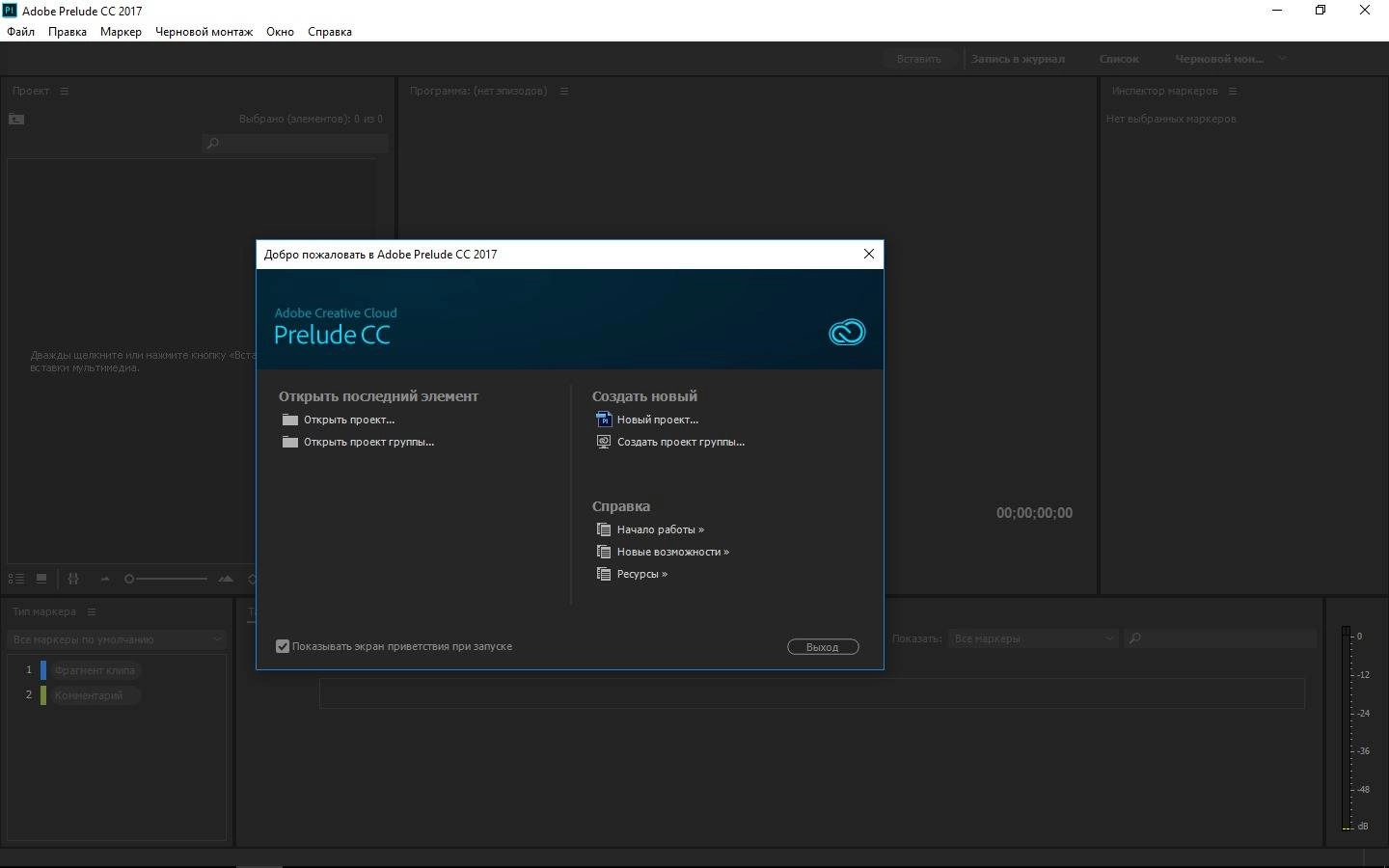
Task: Switch to Черновой мон... workspace tab
Action: pos(1219,59)
